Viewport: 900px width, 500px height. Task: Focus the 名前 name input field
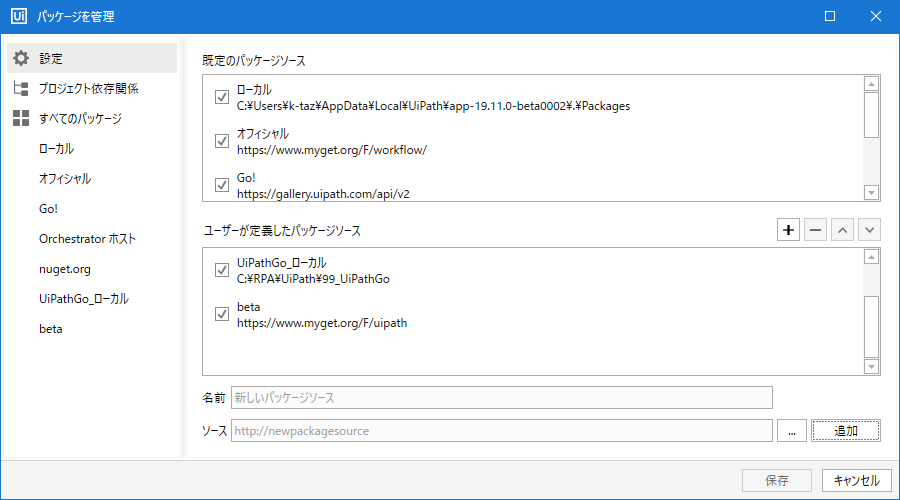[x=502, y=397]
